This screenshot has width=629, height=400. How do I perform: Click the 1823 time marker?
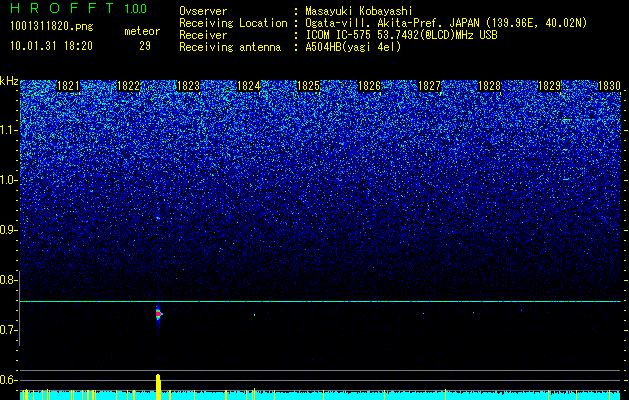pyautogui.click(x=189, y=86)
